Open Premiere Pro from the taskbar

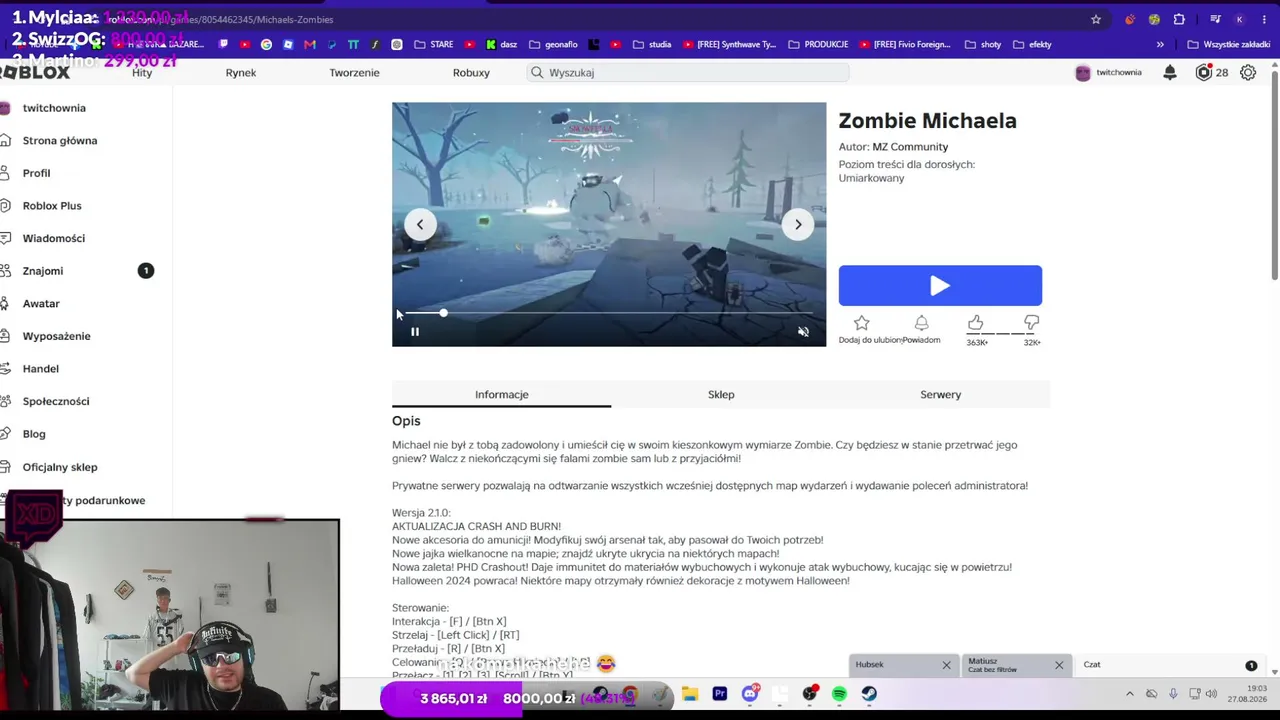[719, 694]
